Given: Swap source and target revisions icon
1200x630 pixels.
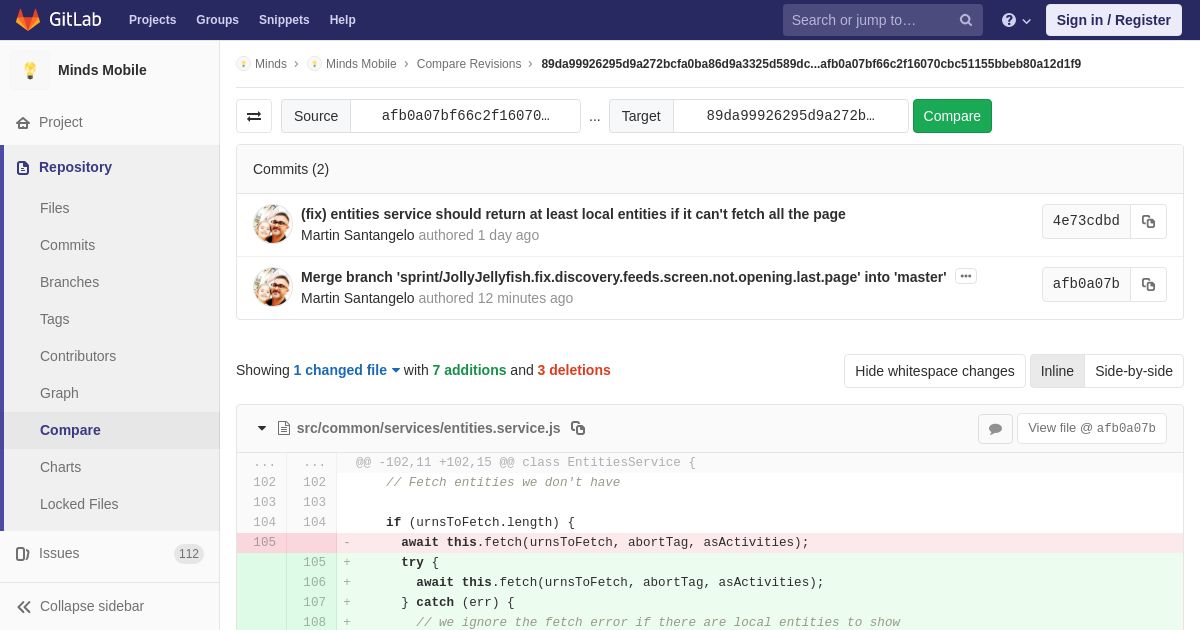Looking at the screenshot, I should [254, 116].
